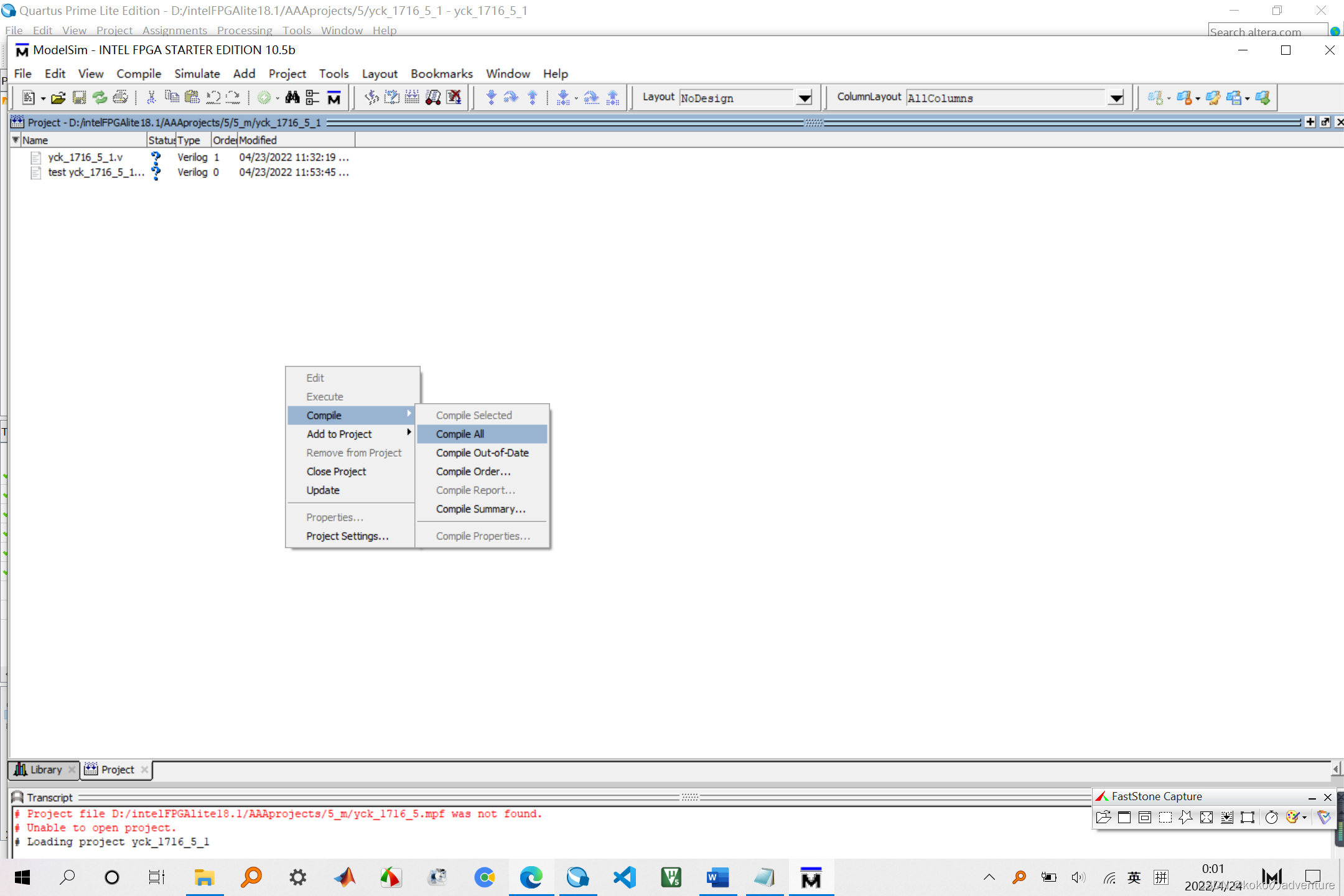Click the Step Out up arrow icon
1344x896 pixels.
point(533,98)
